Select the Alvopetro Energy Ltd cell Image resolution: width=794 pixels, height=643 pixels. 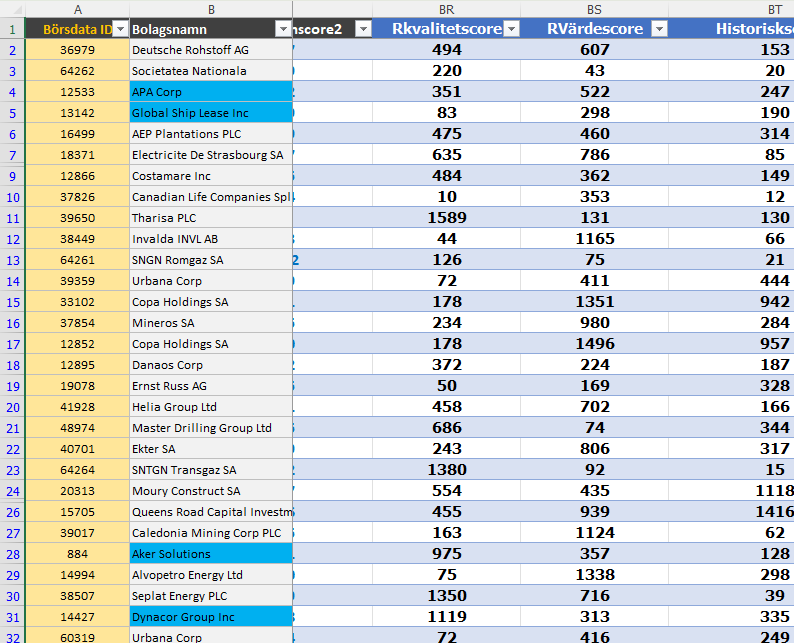pos(211,575)
